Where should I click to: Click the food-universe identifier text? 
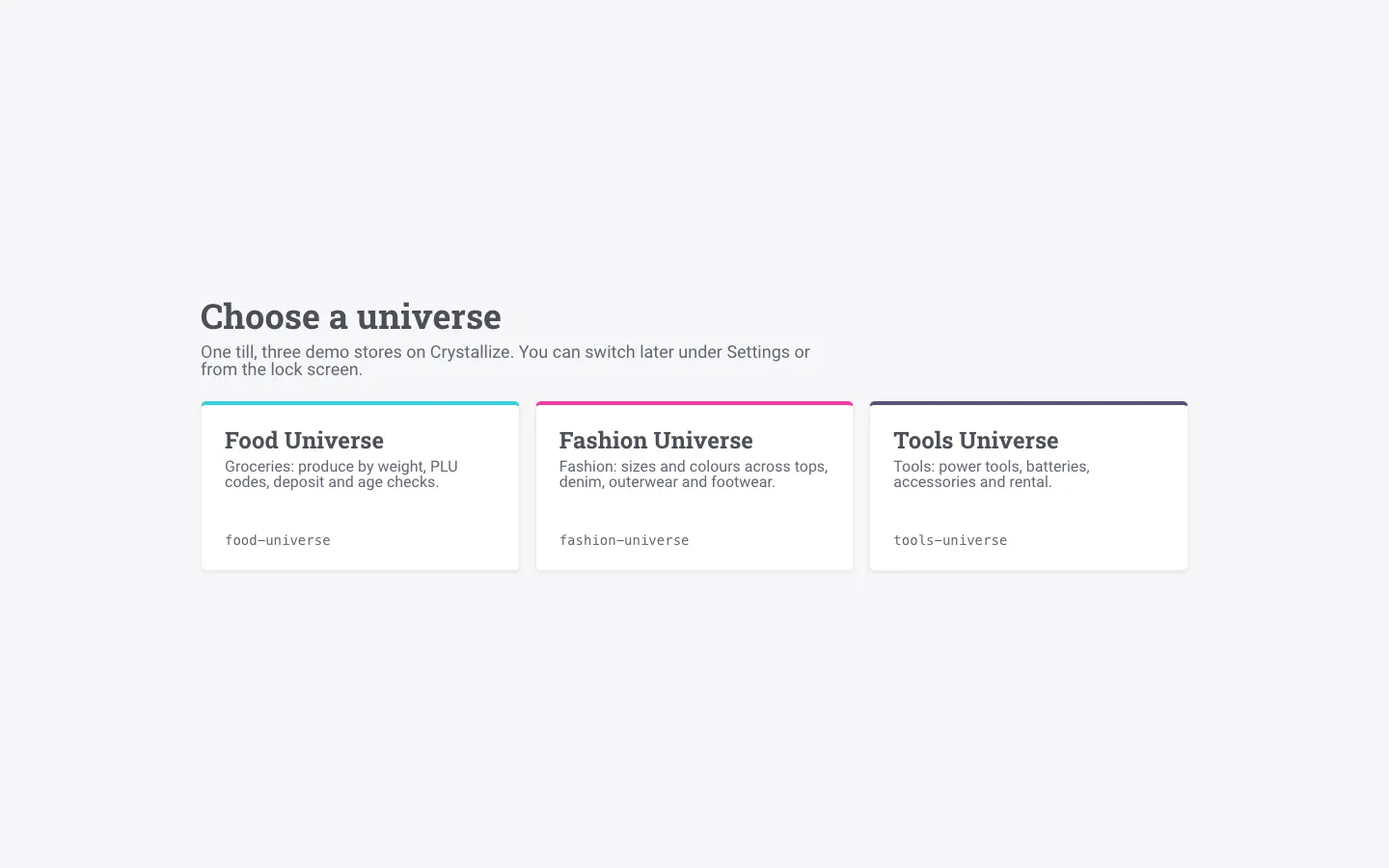tap(278, 540)
